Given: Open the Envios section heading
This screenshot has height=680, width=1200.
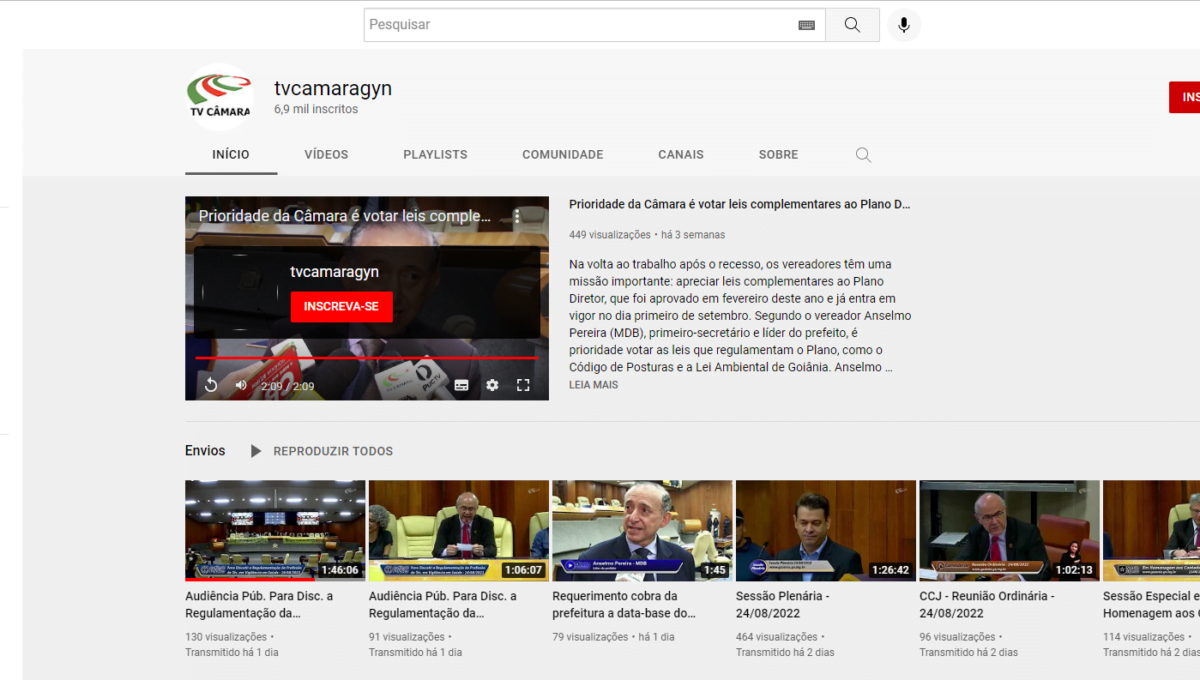Looking at the screenshot, I should 205,451.
